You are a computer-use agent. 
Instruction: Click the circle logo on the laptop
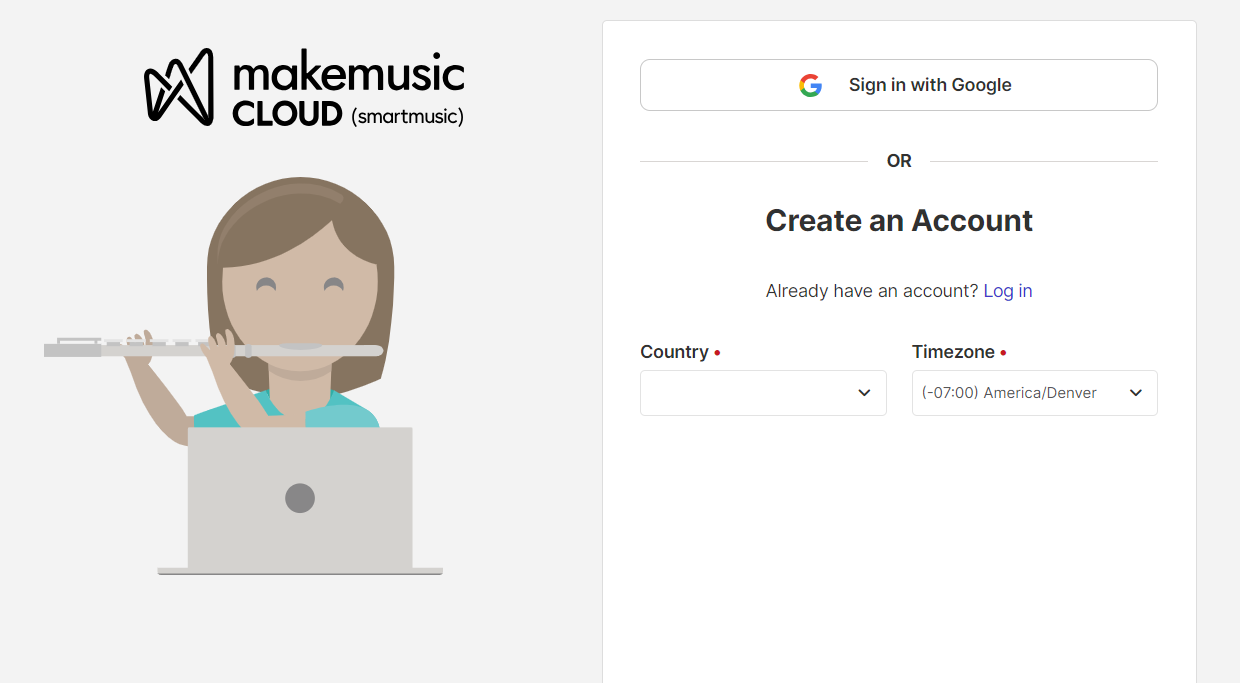tap(300, 497)
